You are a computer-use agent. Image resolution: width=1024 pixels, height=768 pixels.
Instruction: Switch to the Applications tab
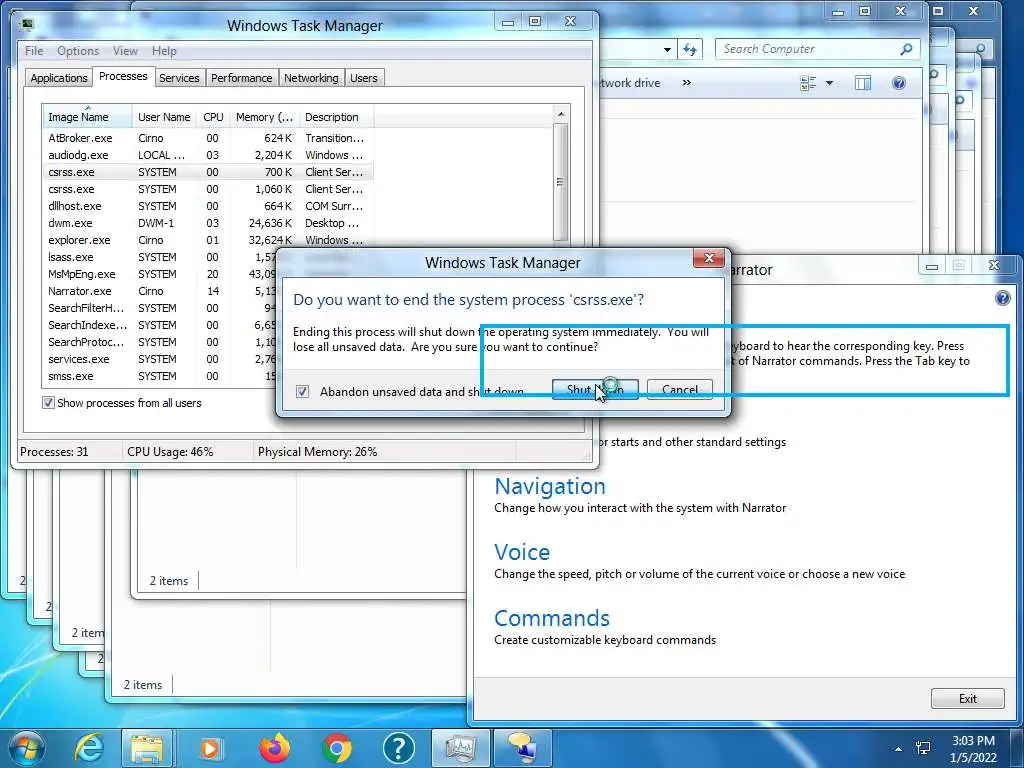click(59, 78)
